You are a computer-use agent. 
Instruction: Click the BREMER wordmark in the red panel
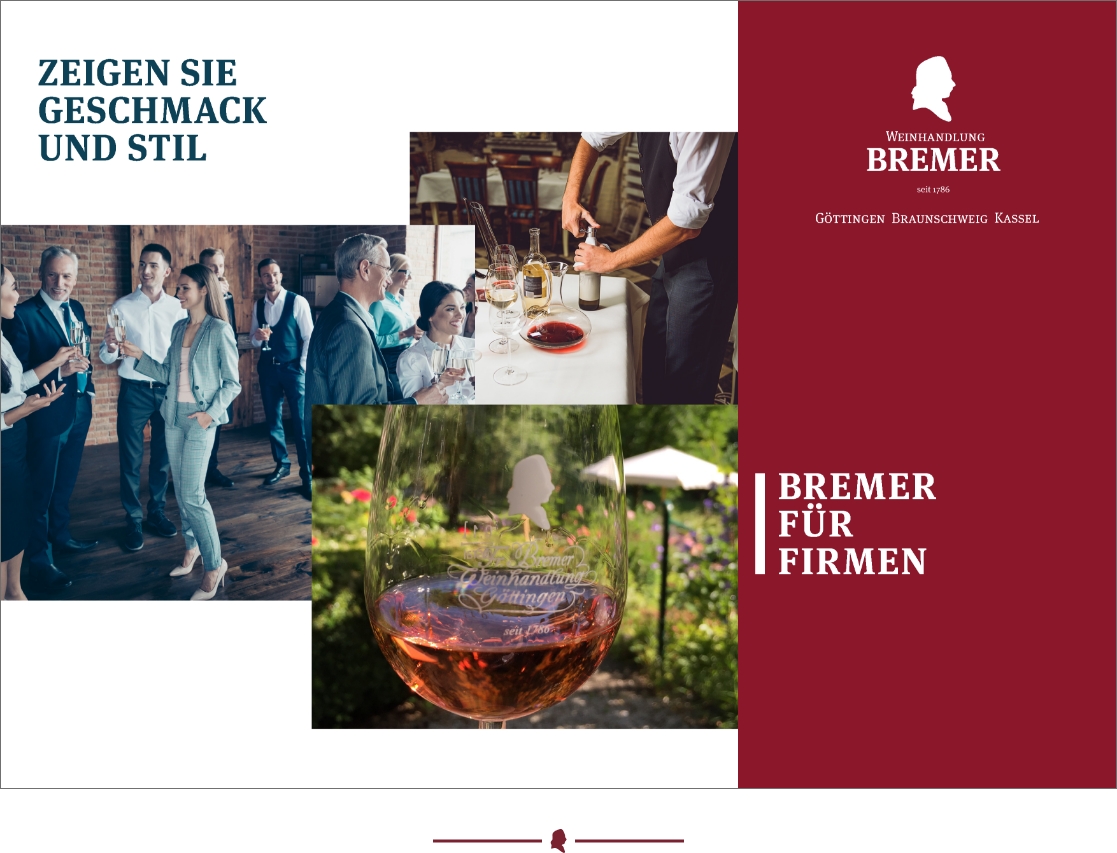(x=933, y=160)
